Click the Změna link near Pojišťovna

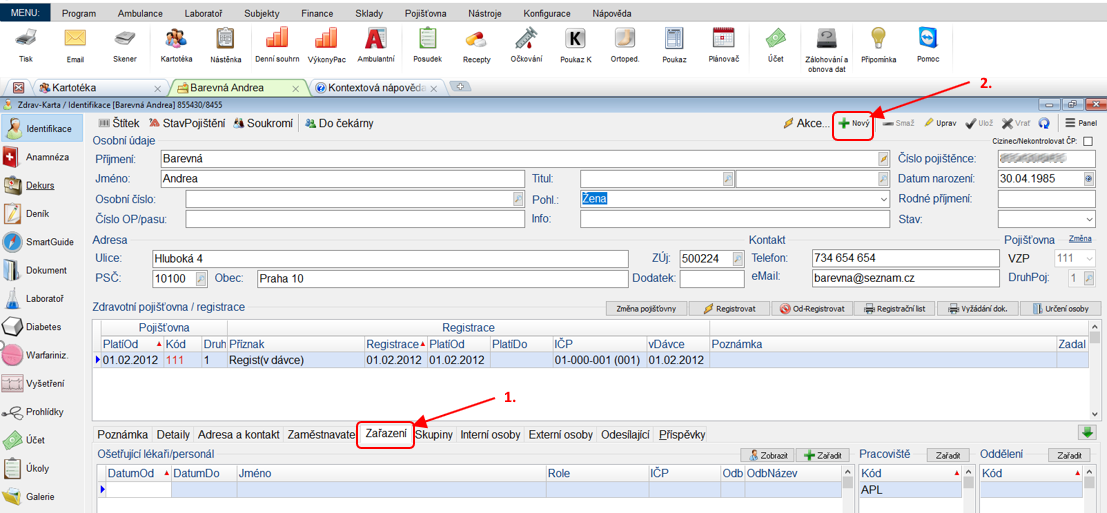[1080, 239]
